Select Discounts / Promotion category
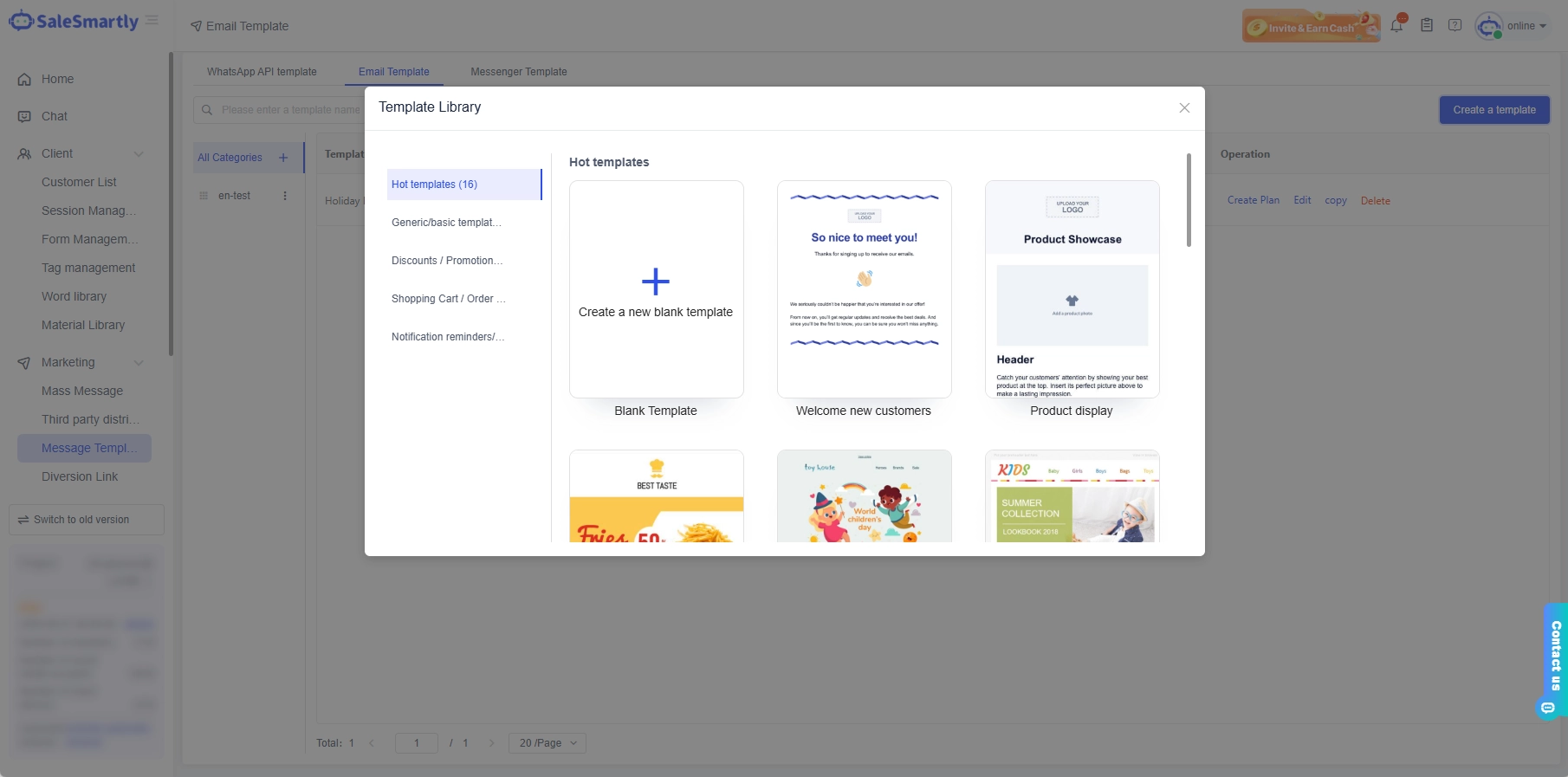The height and width of the screenshot is (777, 1568). pyautogui.click(x=464, y=261)
